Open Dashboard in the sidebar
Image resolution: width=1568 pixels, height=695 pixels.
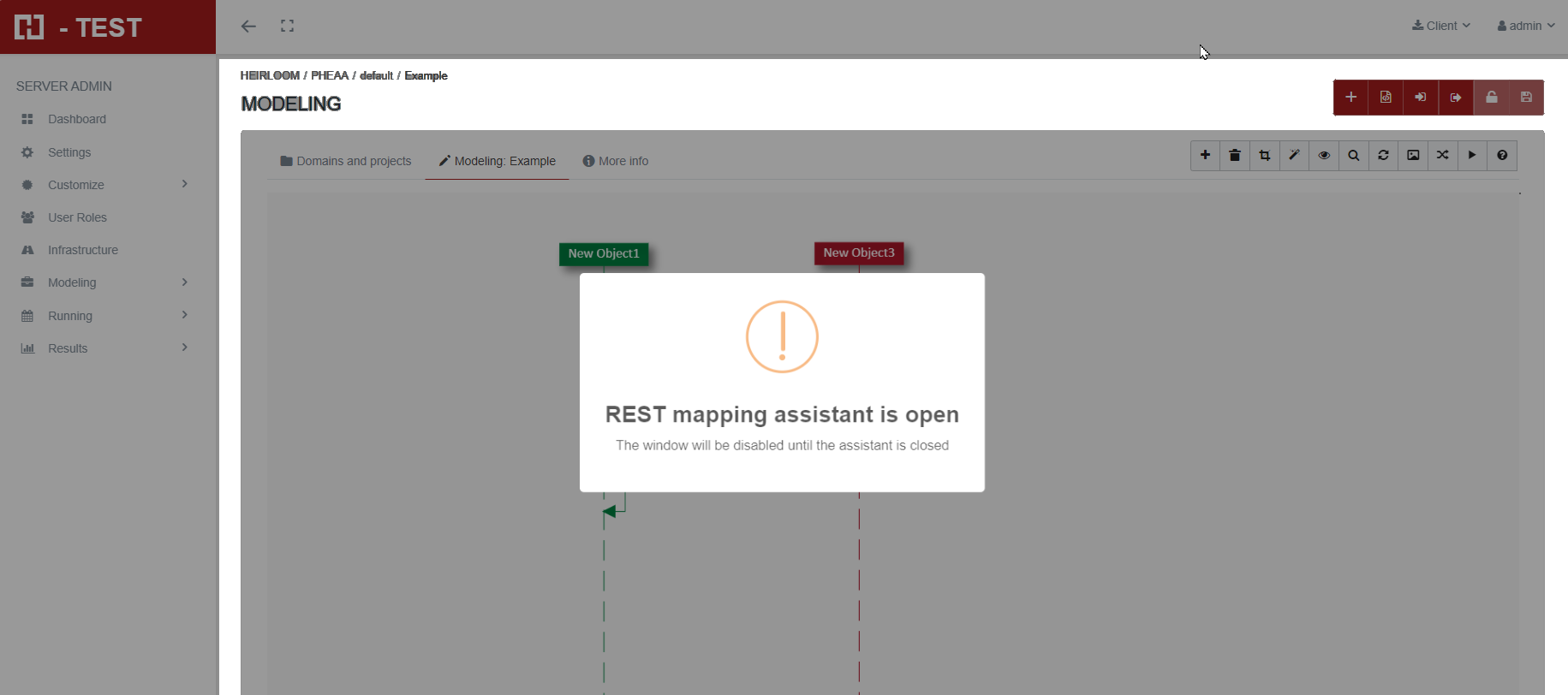point(77,119)
